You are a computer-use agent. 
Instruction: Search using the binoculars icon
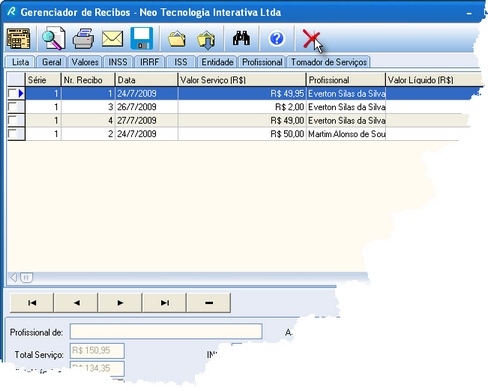coord(241,38)
